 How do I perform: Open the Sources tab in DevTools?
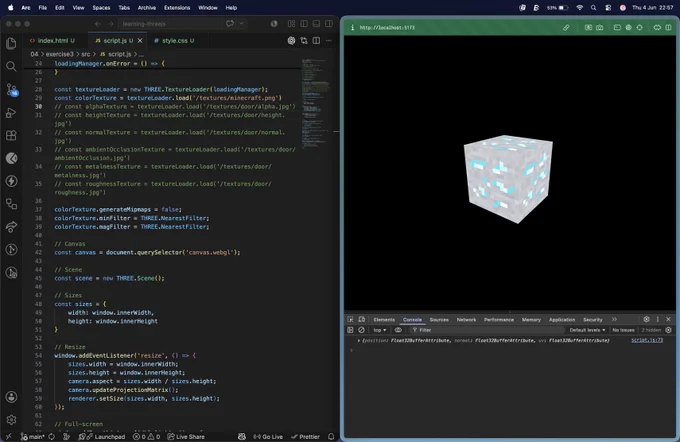[x=439, y=320]
